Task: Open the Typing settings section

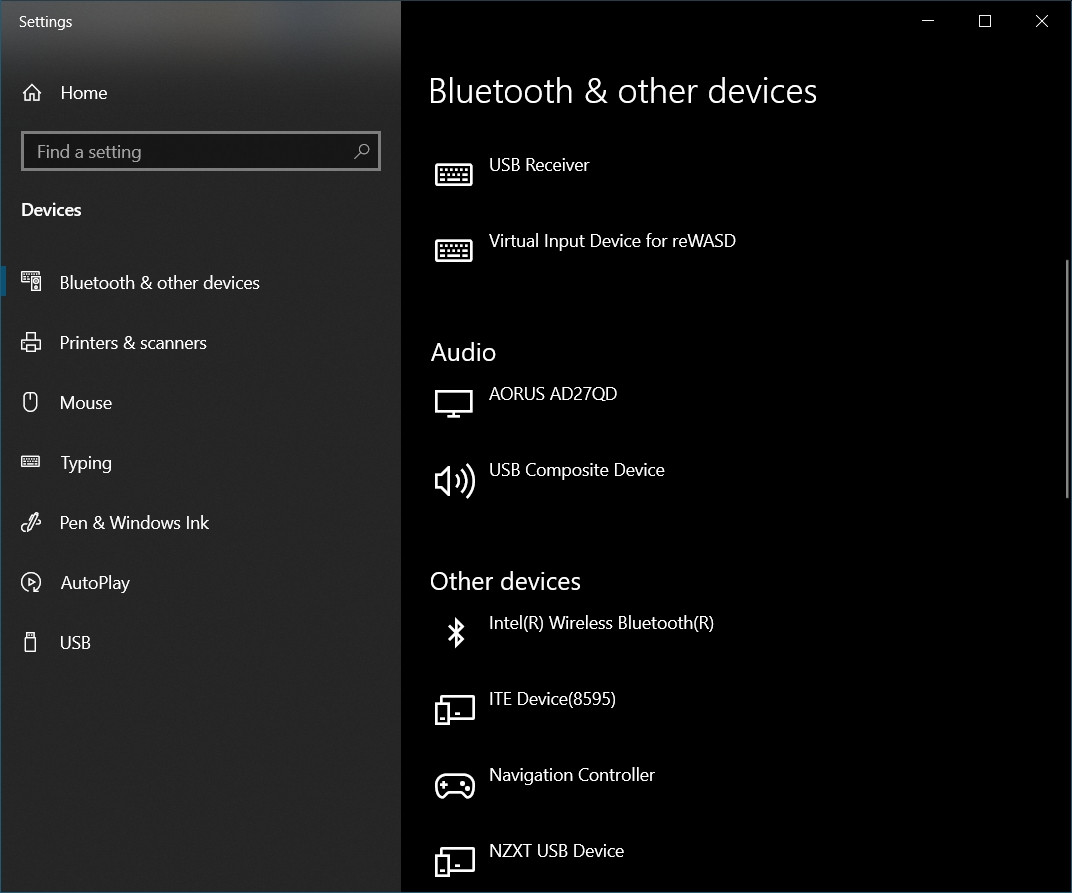Action: [86, 463]
